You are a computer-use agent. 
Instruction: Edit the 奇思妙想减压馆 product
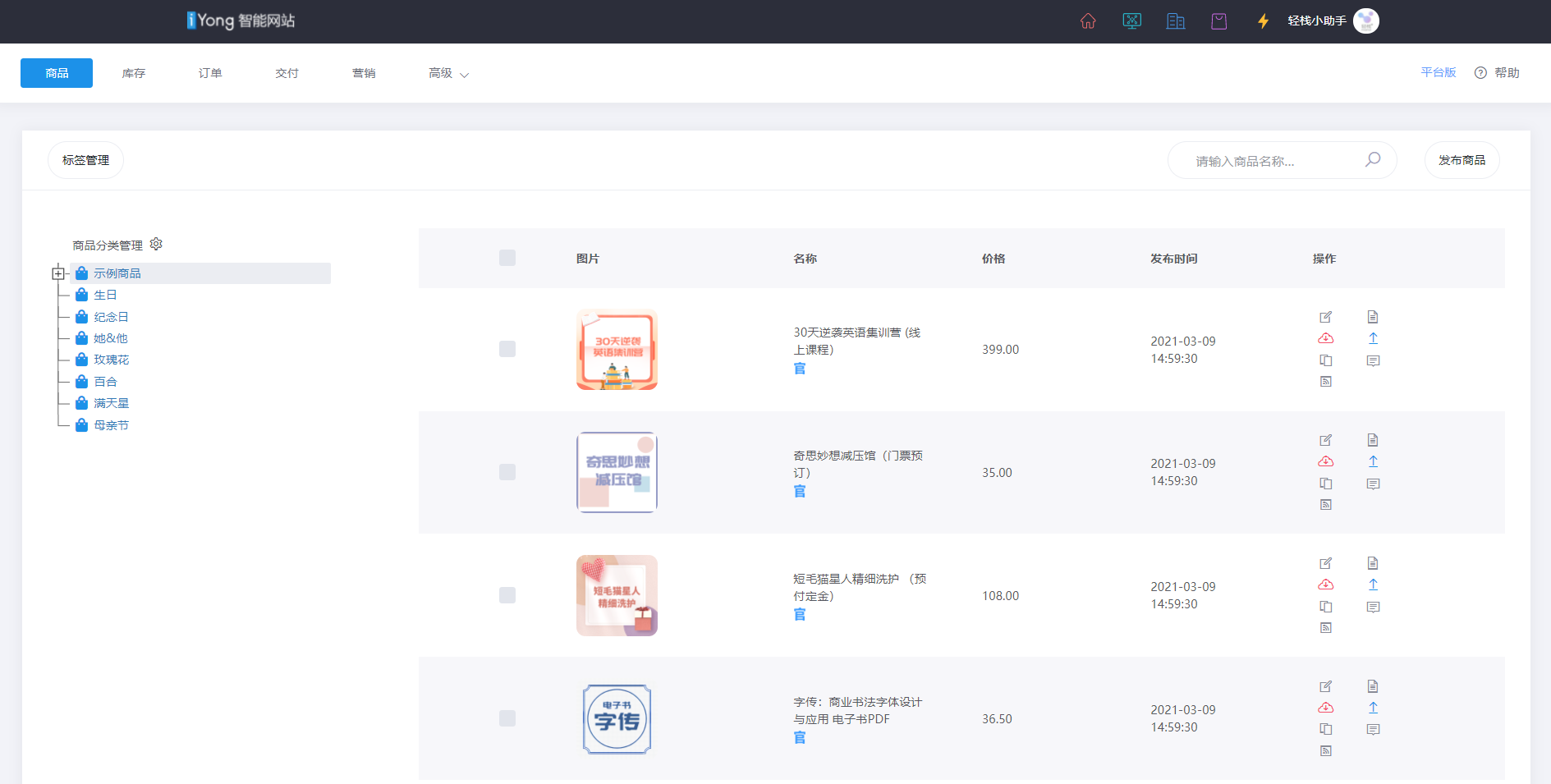click(1326, 440)
